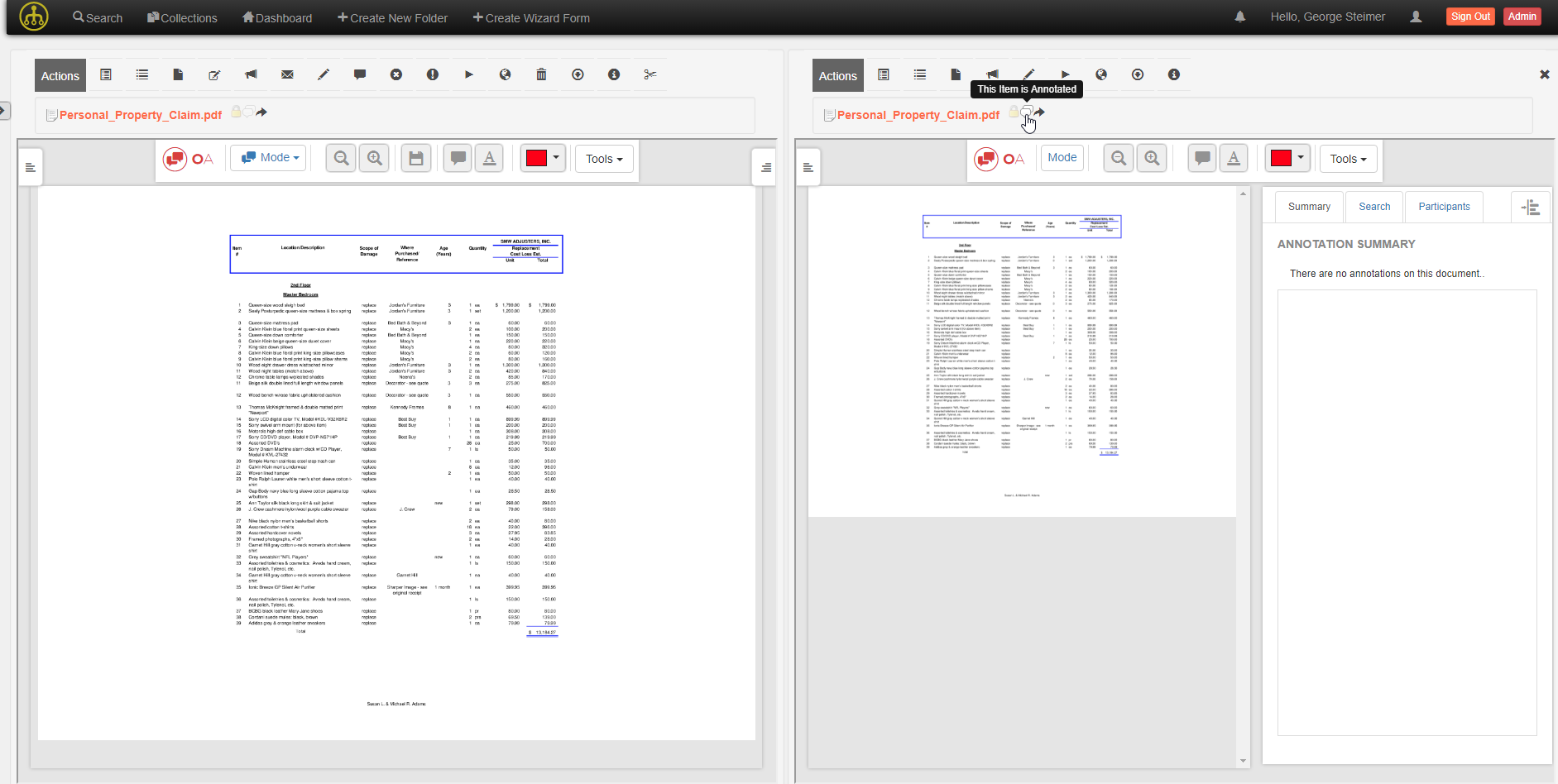1558x784 pixels.
Task: Click the scissors icon in the Actions toolbar
Action: (650, 74)
